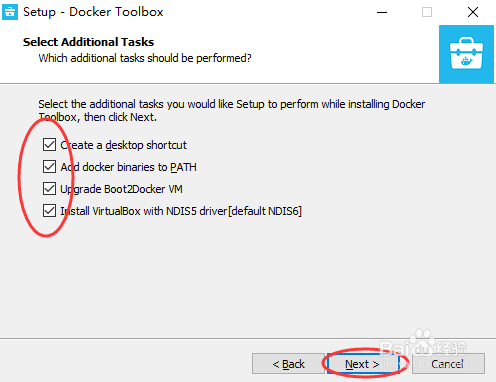Image resolution: width=496 pixels, height=382 pixels.
Task: Click the 'Upgrade Boot2Docker VM' label text
Action: point(121,189)
